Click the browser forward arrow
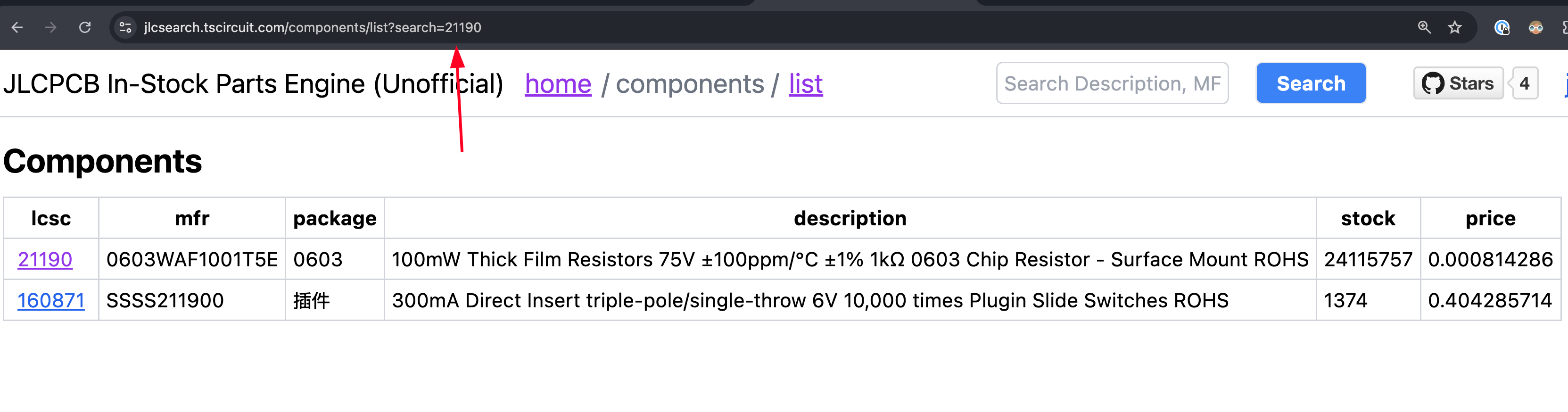 pos(51,27)
